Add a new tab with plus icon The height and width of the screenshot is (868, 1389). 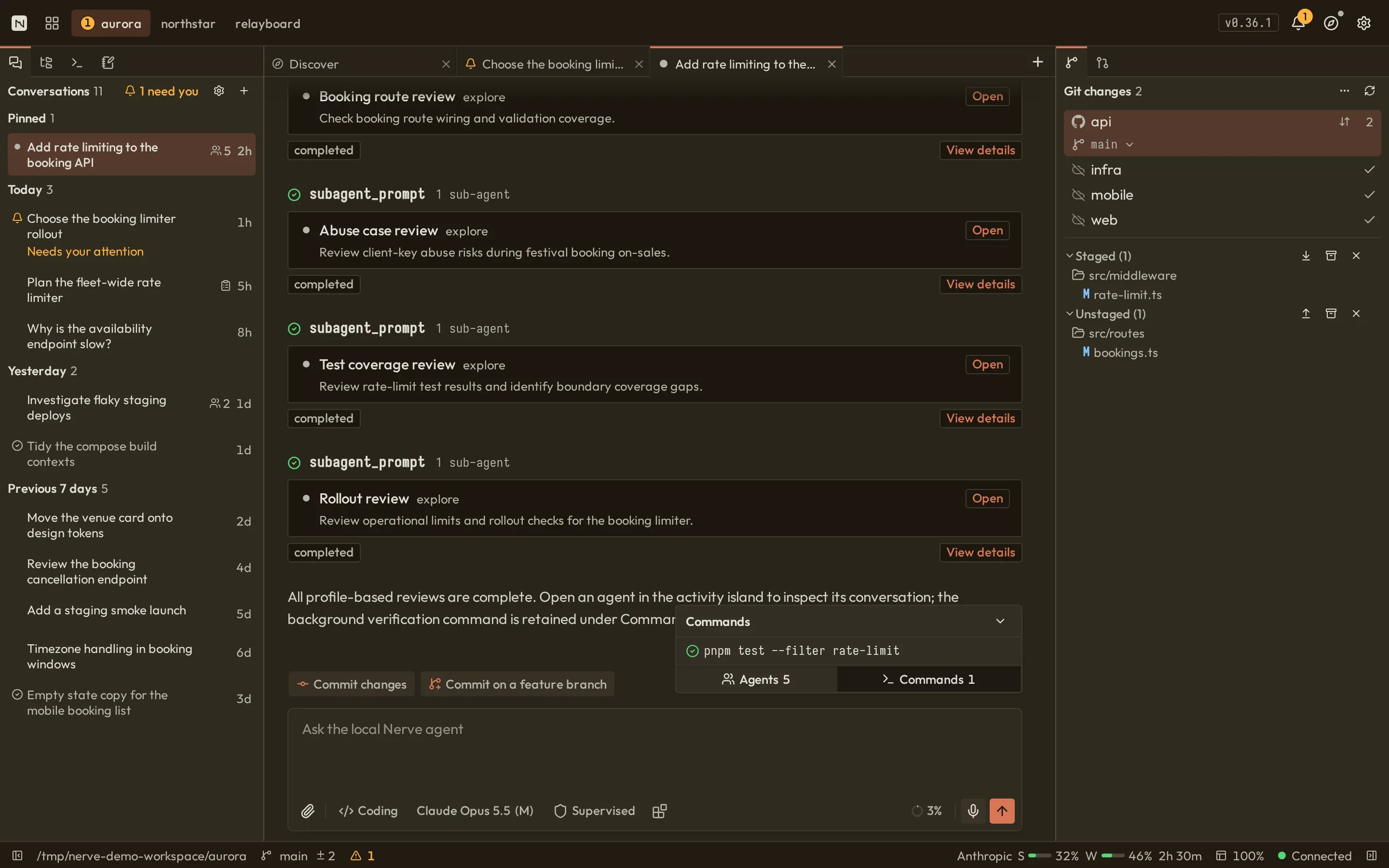[1038, 62]
